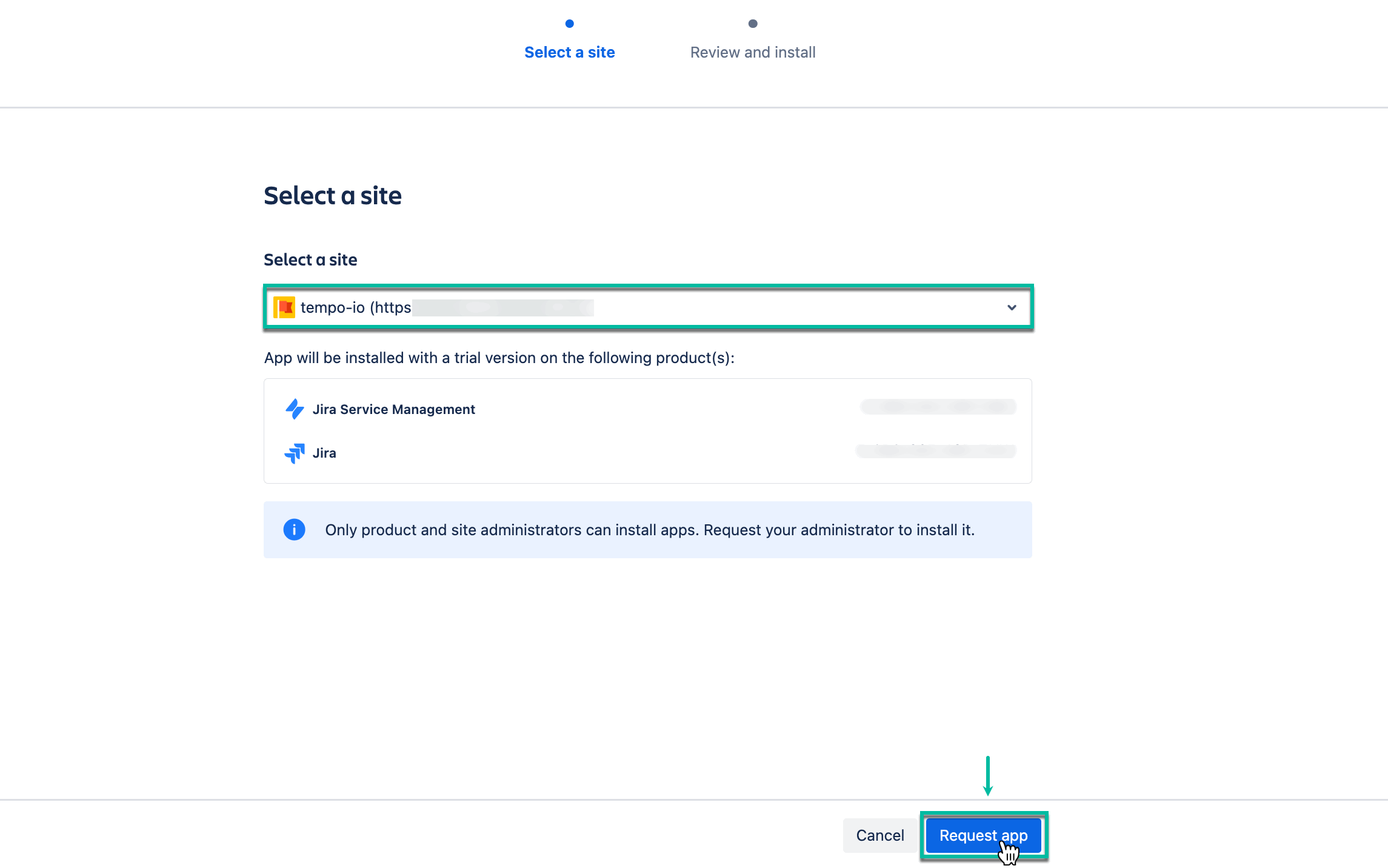Click the info icon in the blue banner
Image resolution: width=1388 pixels, height=868 pixels.
pyautogui.click(x=294, y=529)
